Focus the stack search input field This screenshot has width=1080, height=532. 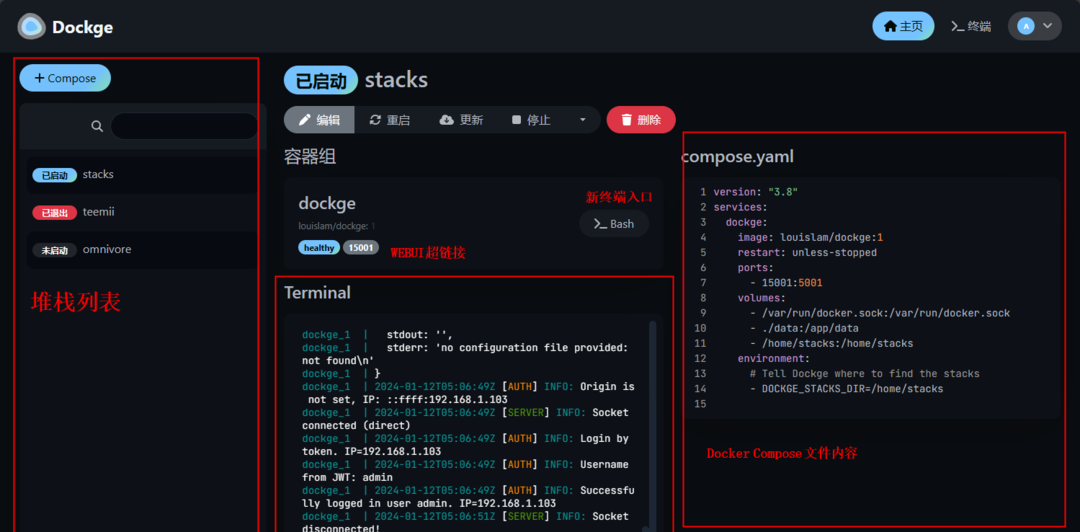tap(184, 126)
